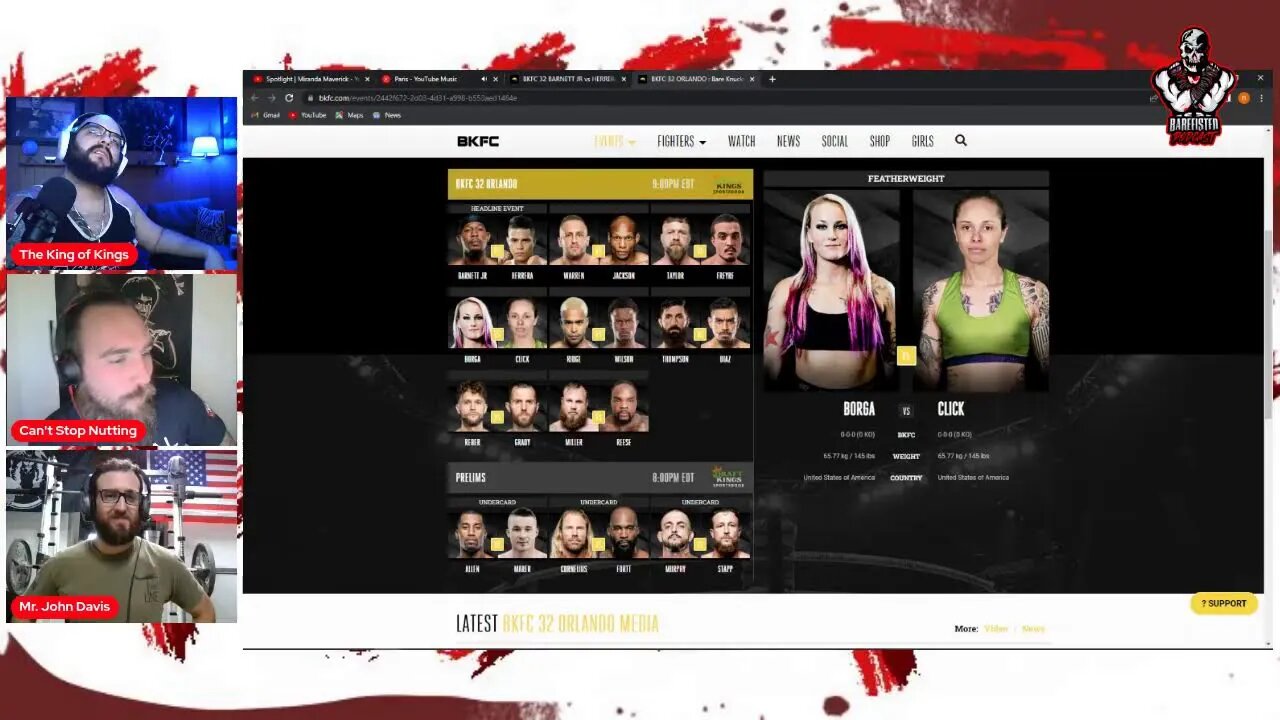
Task: Open a new browser tab with plus
Action: 772,79
